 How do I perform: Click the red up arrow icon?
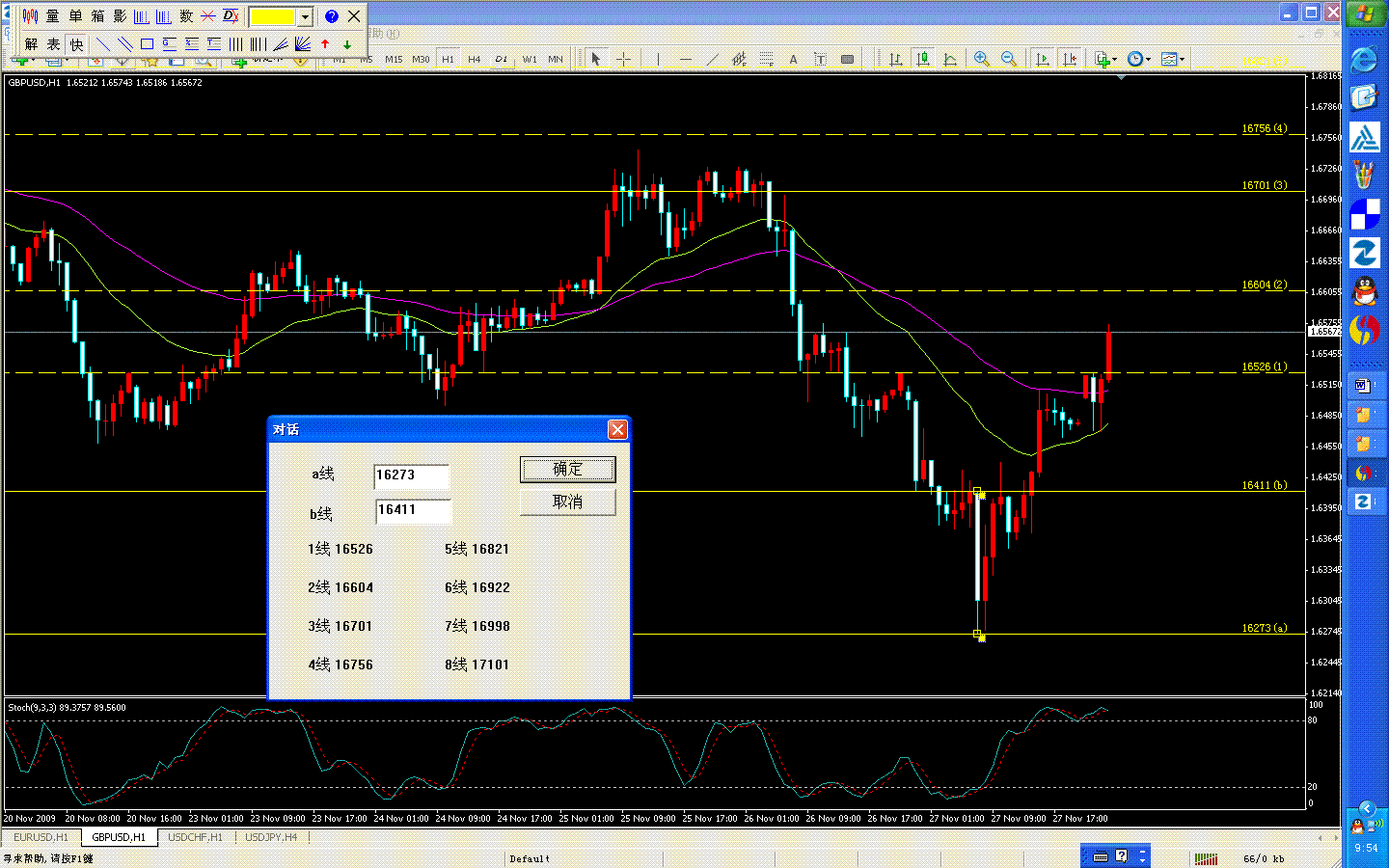[x=325, y=43]
